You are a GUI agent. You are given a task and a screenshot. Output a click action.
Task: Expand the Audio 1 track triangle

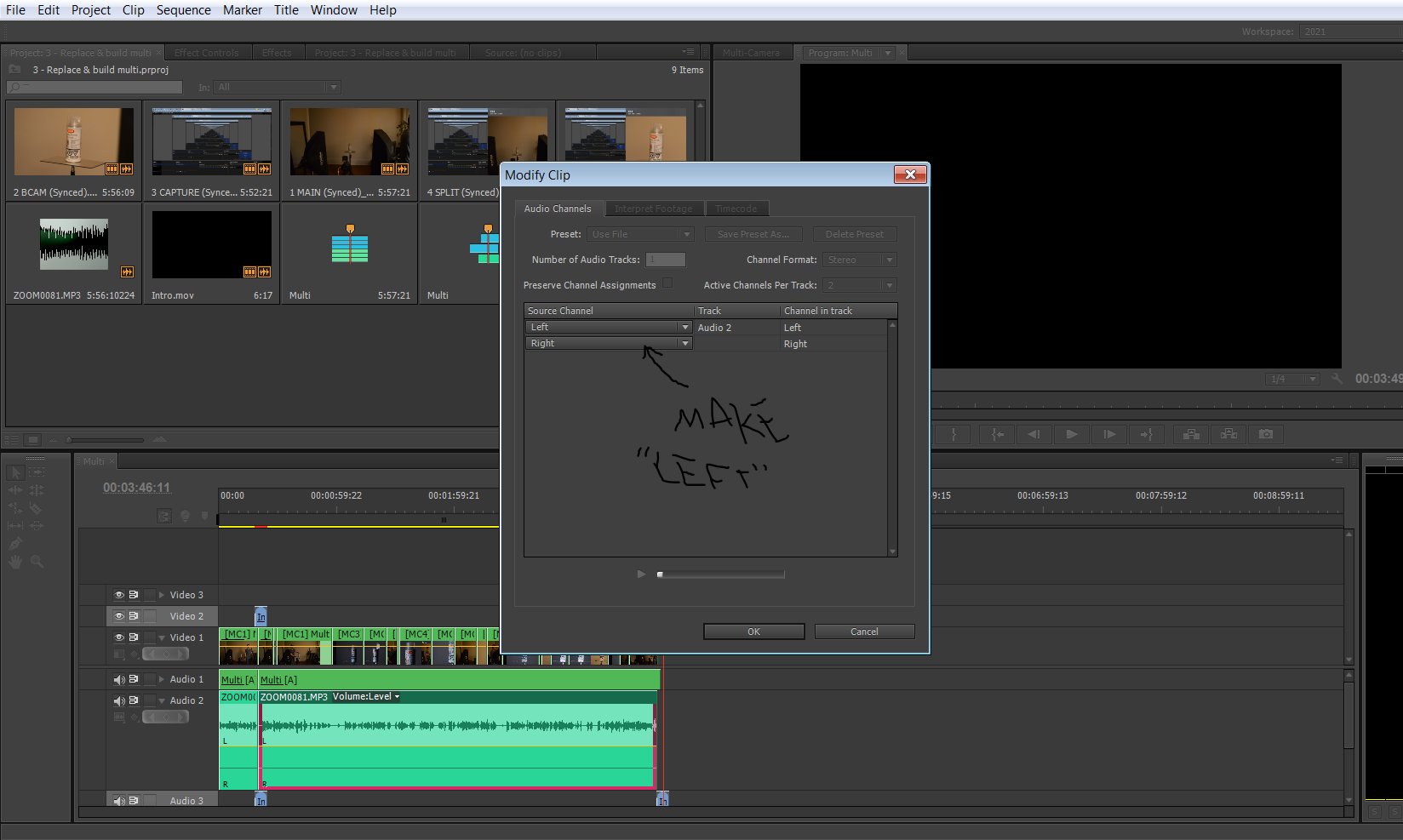(162, 679)
